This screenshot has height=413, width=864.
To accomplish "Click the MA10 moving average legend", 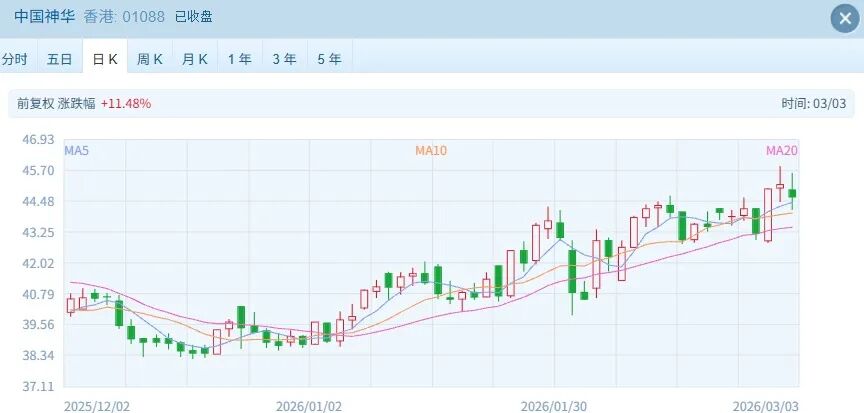I will click(x=431, y=150).
